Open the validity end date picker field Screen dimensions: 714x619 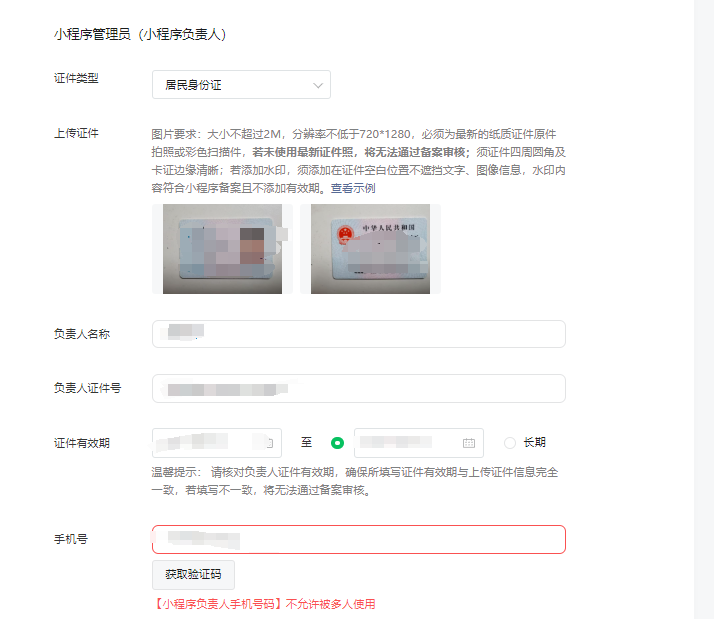pyautogui.click(x=419, y=443)
